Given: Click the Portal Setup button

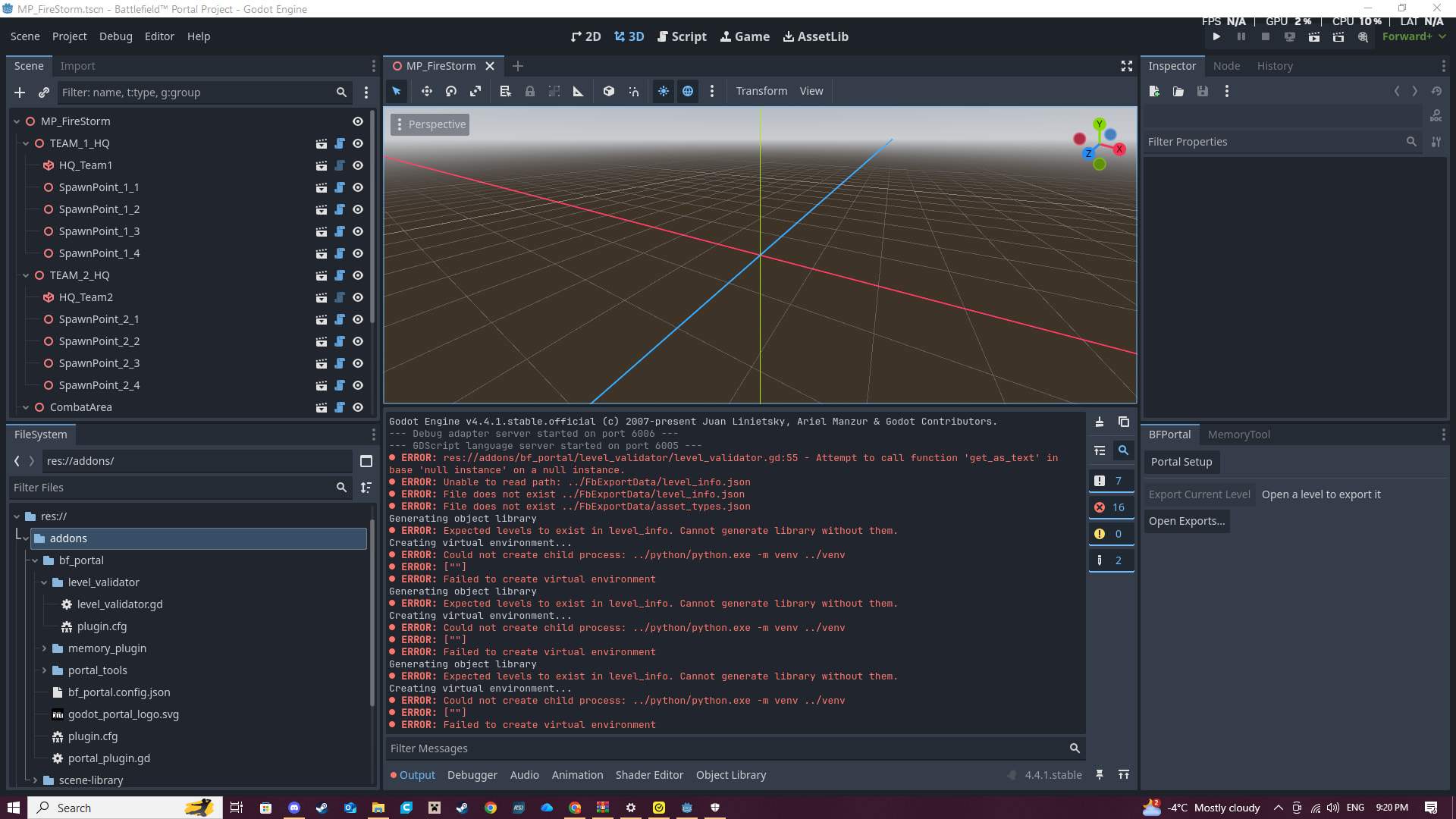Looking at the screenshot, I should [x=1181, y=462].
